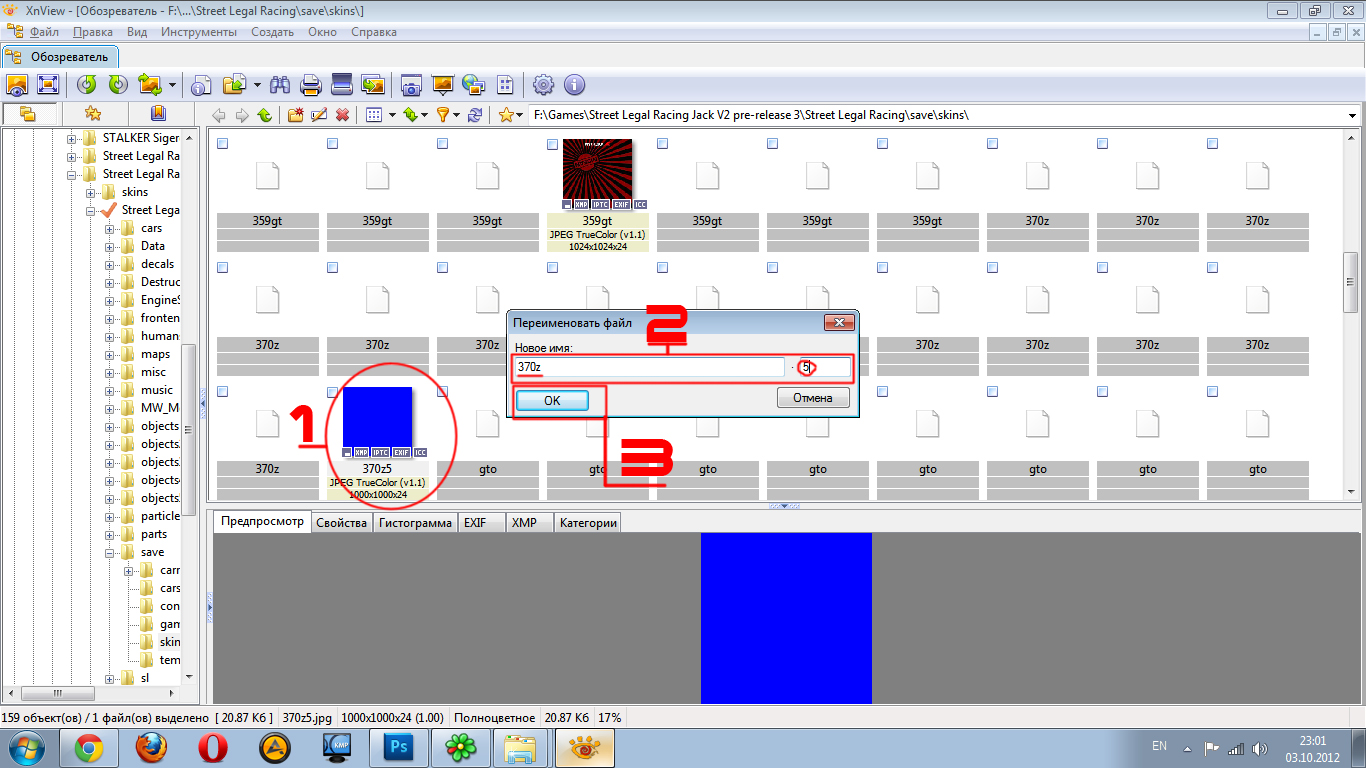
Task: Open the view mode dropdown arrow
Action: click(x=392, y=115)
